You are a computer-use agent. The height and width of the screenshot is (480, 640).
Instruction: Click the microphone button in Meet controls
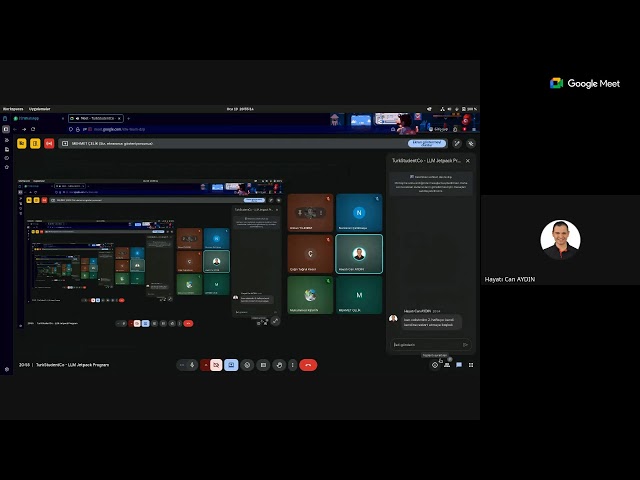[x=193, y=365]
